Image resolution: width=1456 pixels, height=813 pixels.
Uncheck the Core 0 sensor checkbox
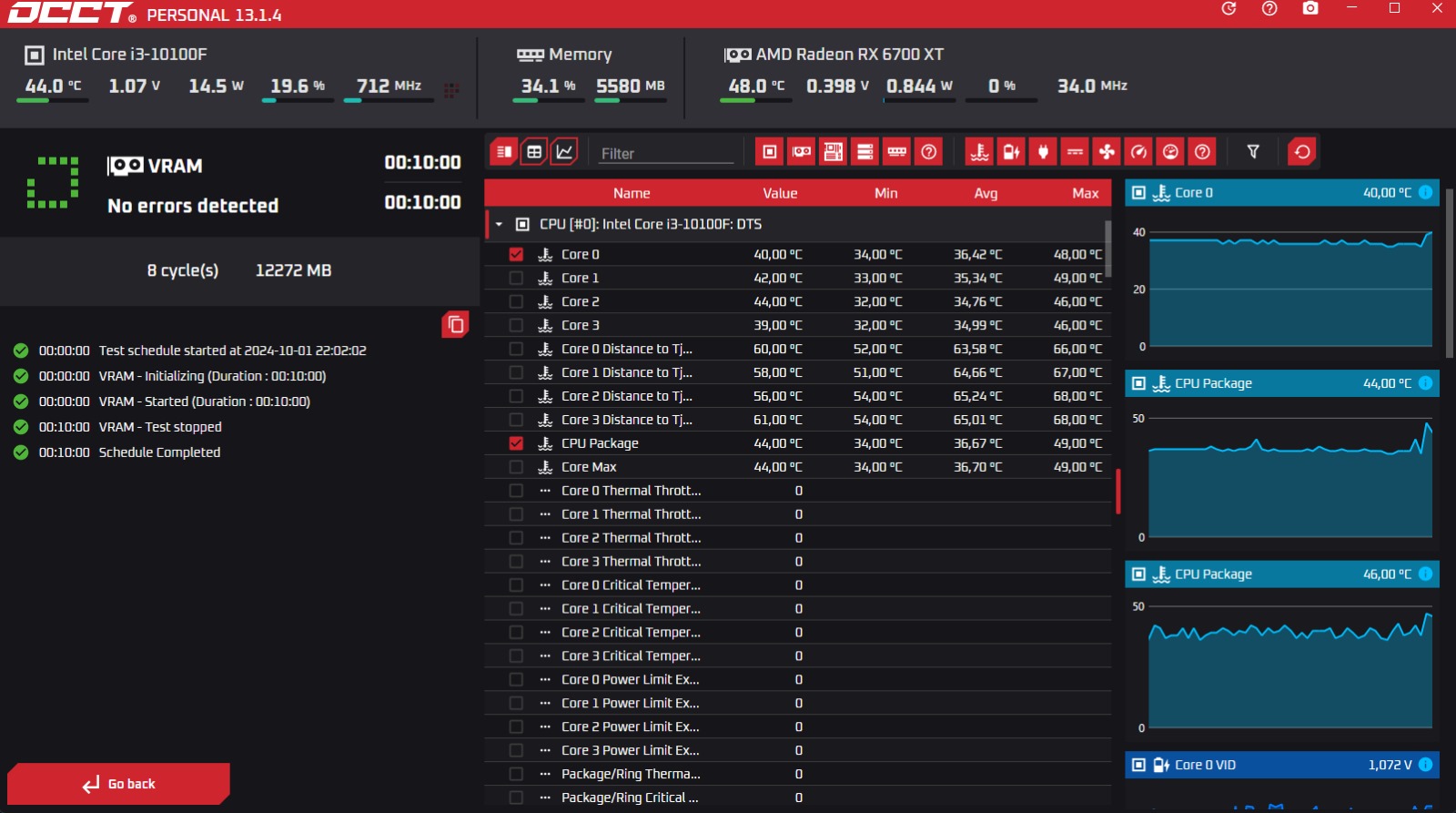516,254
